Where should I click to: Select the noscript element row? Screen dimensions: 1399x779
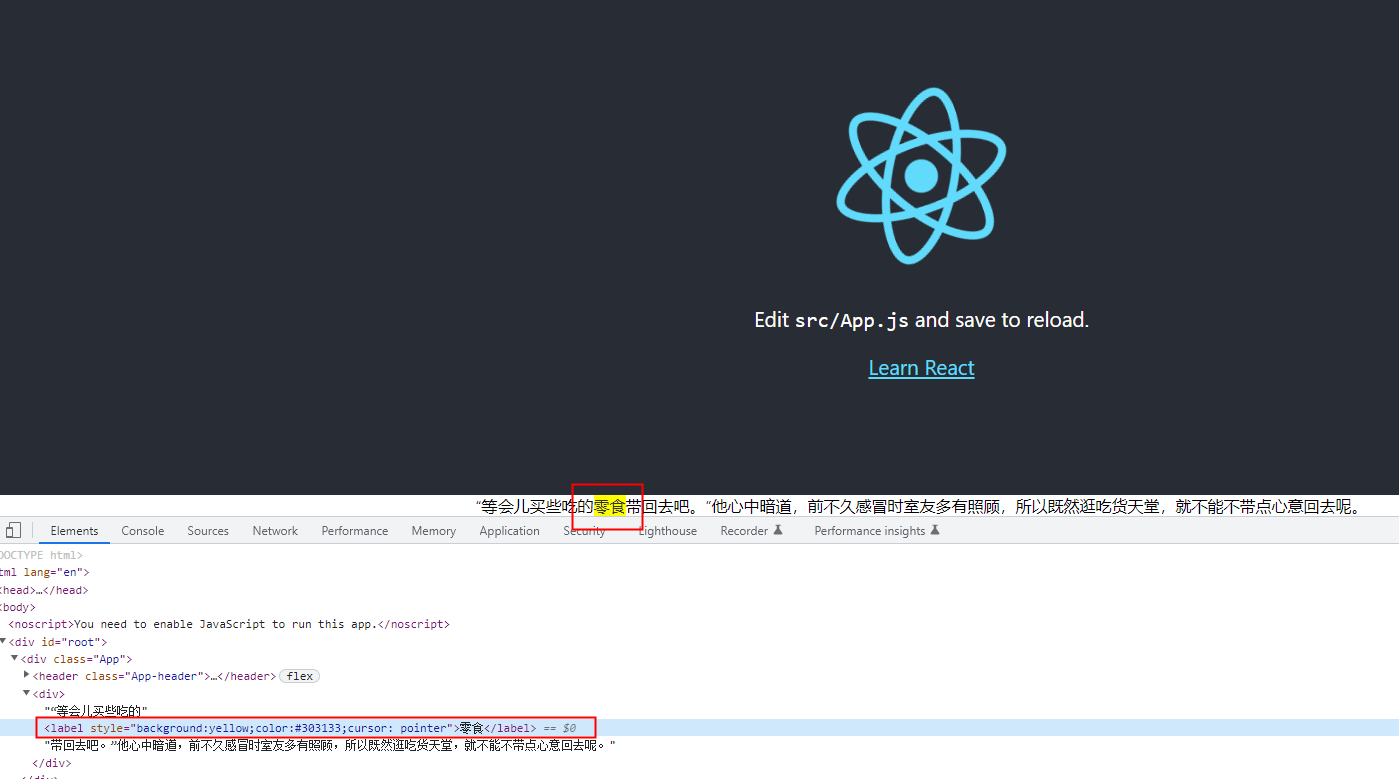699,624
